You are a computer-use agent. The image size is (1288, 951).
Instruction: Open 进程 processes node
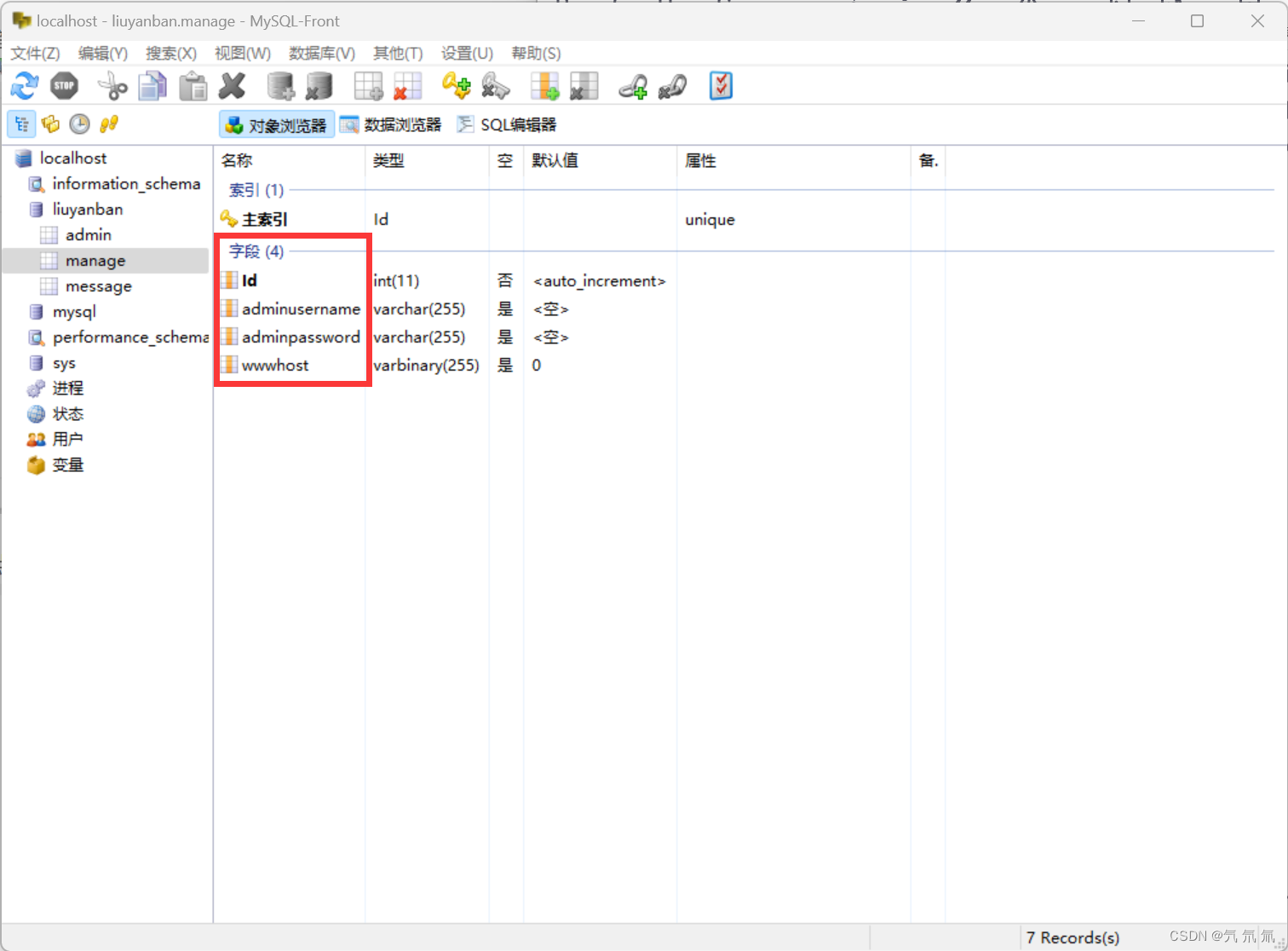(x=67, y=389)
